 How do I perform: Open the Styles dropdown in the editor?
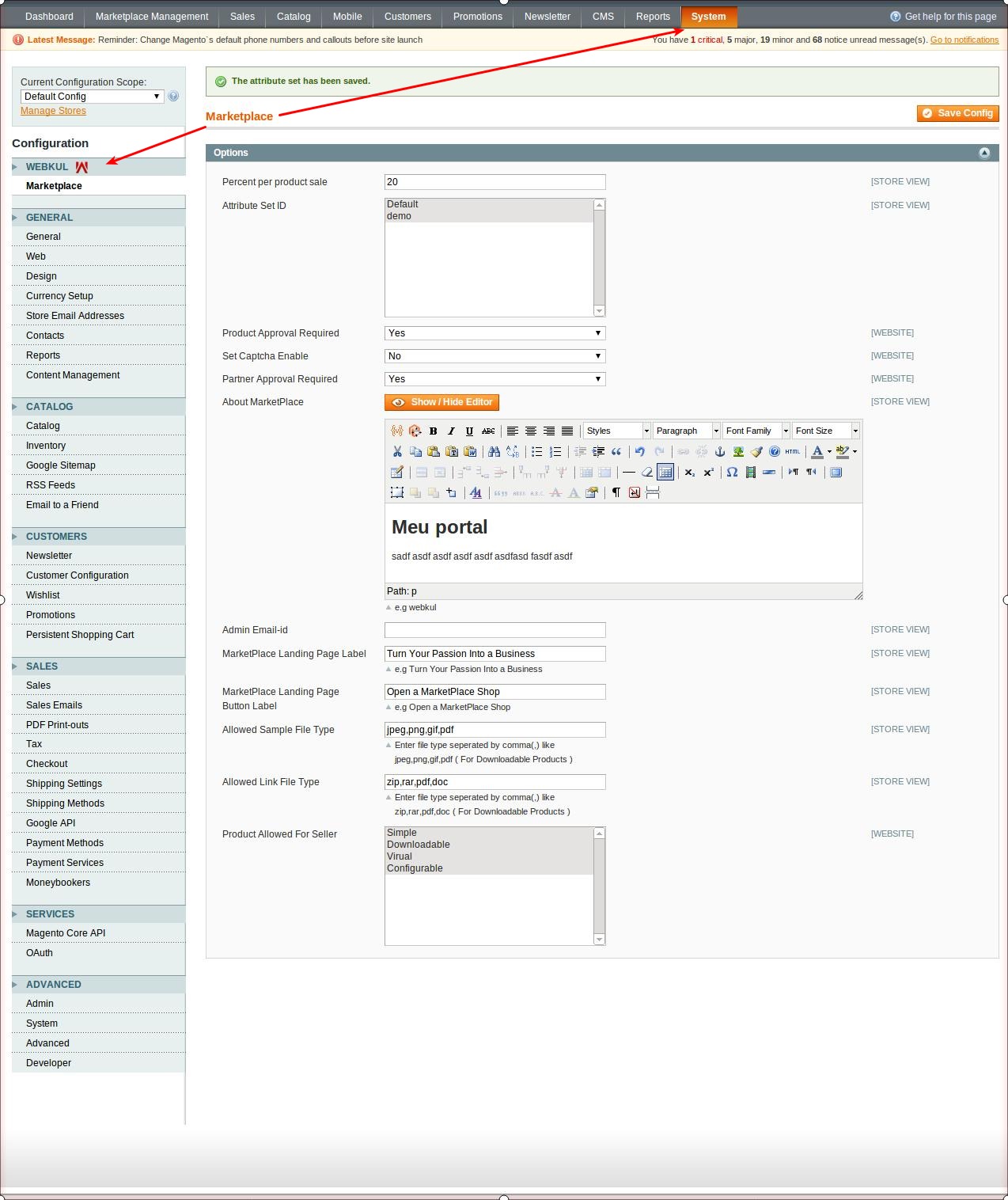tap(616, 431)
